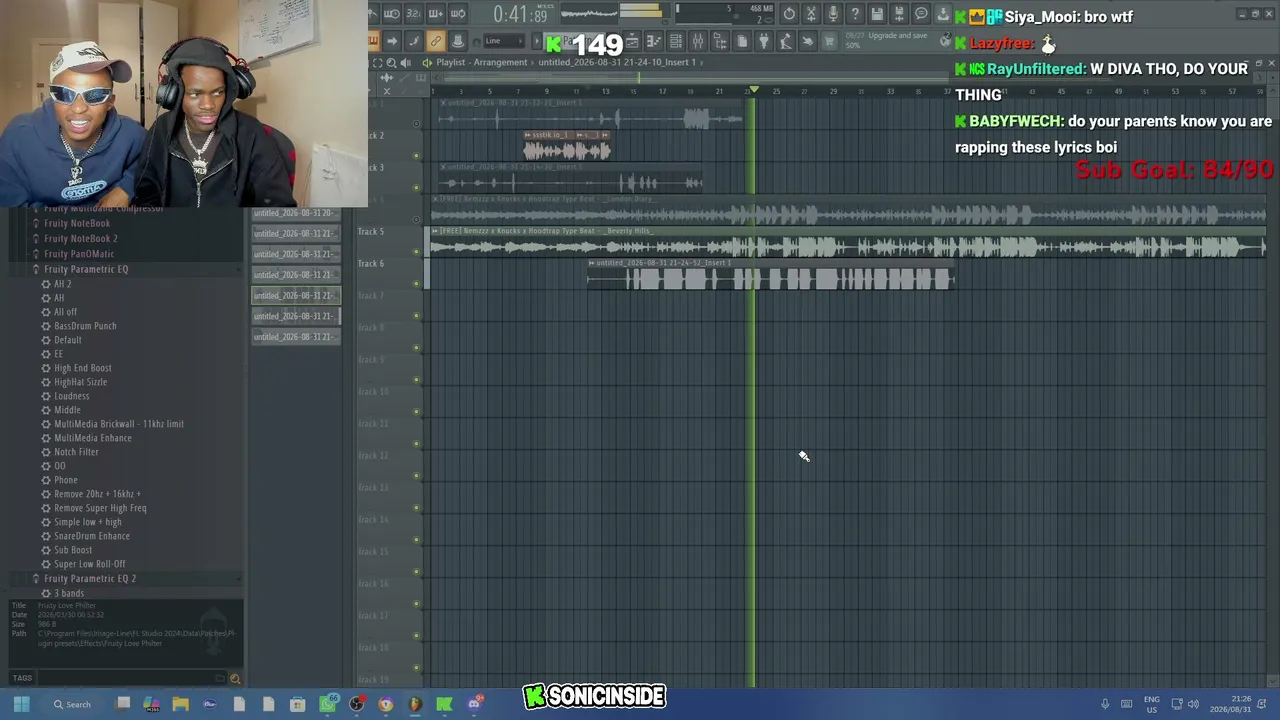
Task: Open the Windows Start menu
Action: tap(21, 704)
